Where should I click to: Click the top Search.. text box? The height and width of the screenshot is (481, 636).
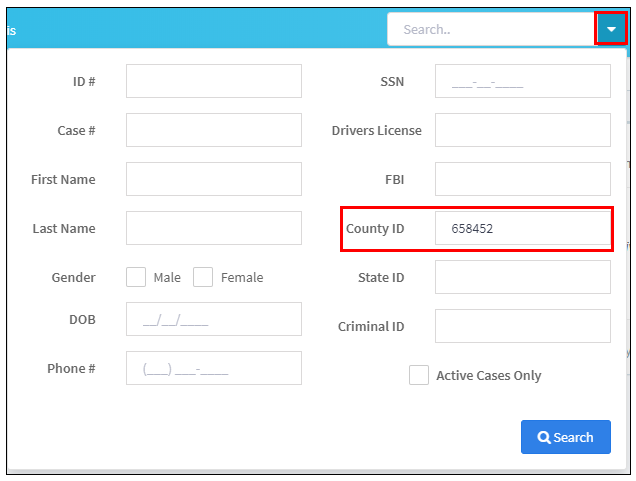pos(492,29)
